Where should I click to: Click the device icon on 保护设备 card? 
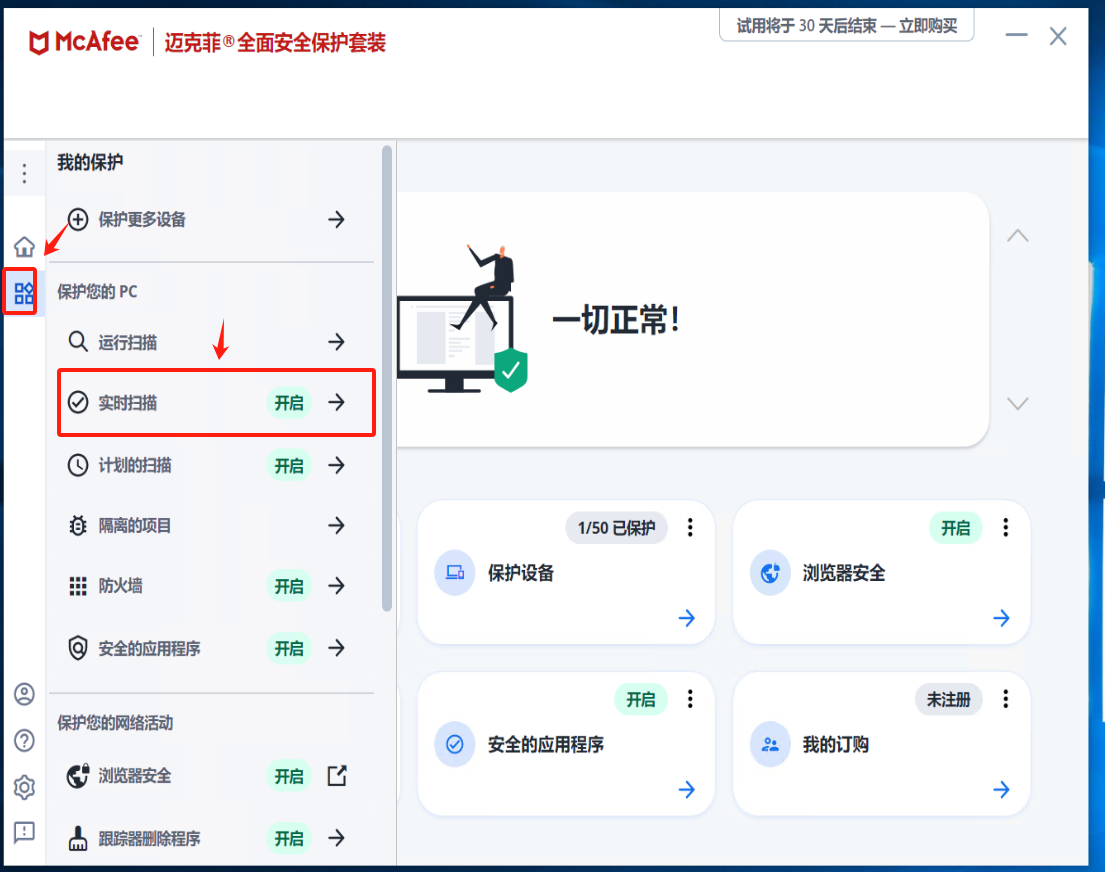point(455,572)
